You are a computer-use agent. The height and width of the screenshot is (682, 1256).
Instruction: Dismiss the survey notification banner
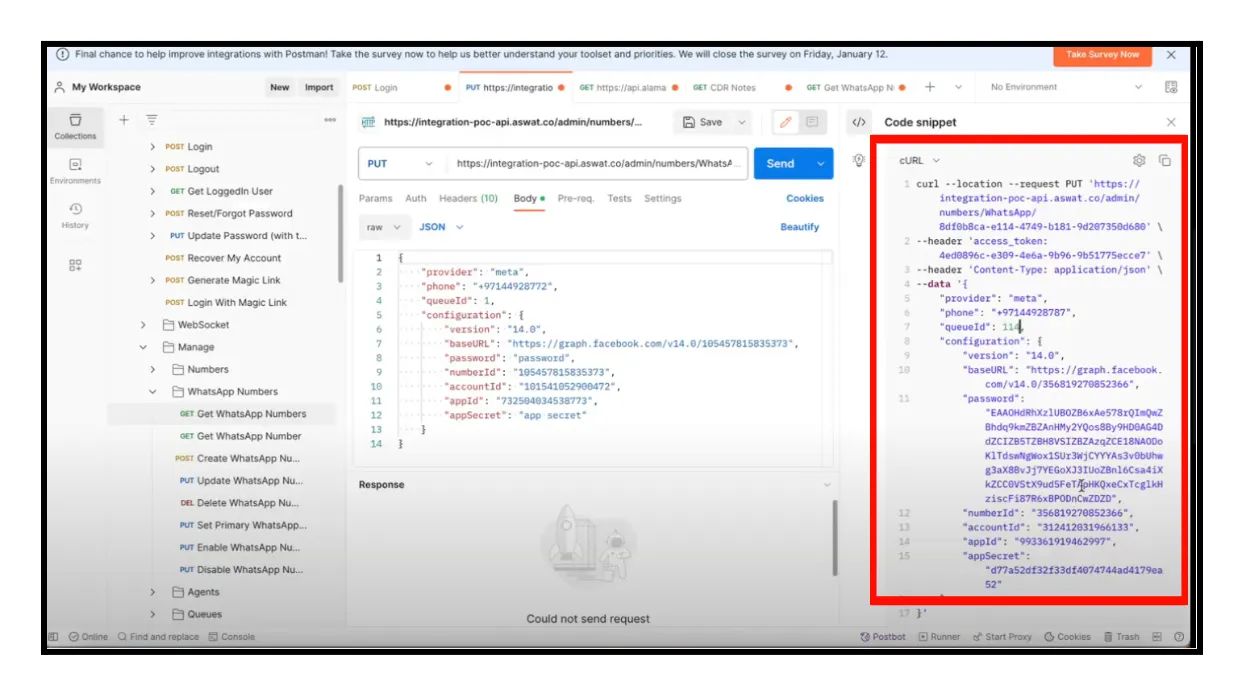1171,55
